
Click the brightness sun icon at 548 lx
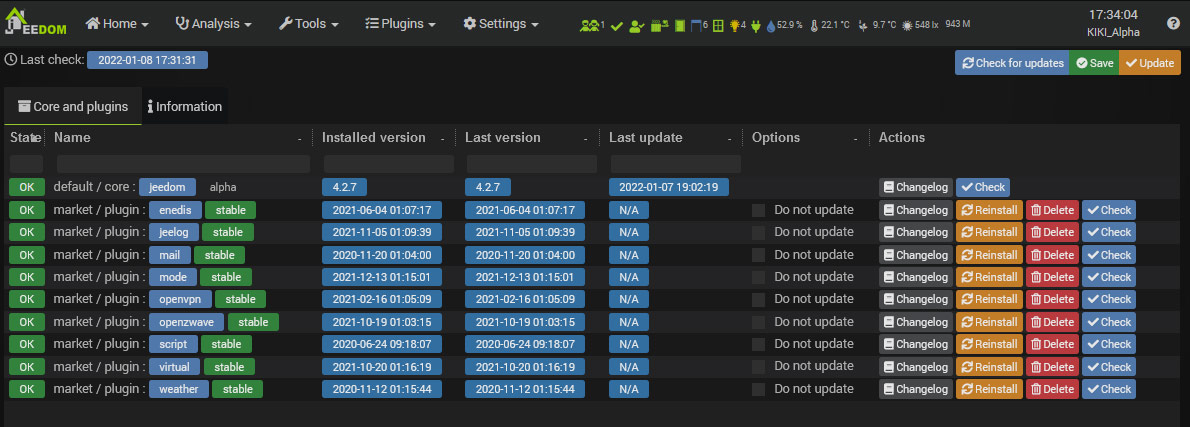(x=907, y=25)
